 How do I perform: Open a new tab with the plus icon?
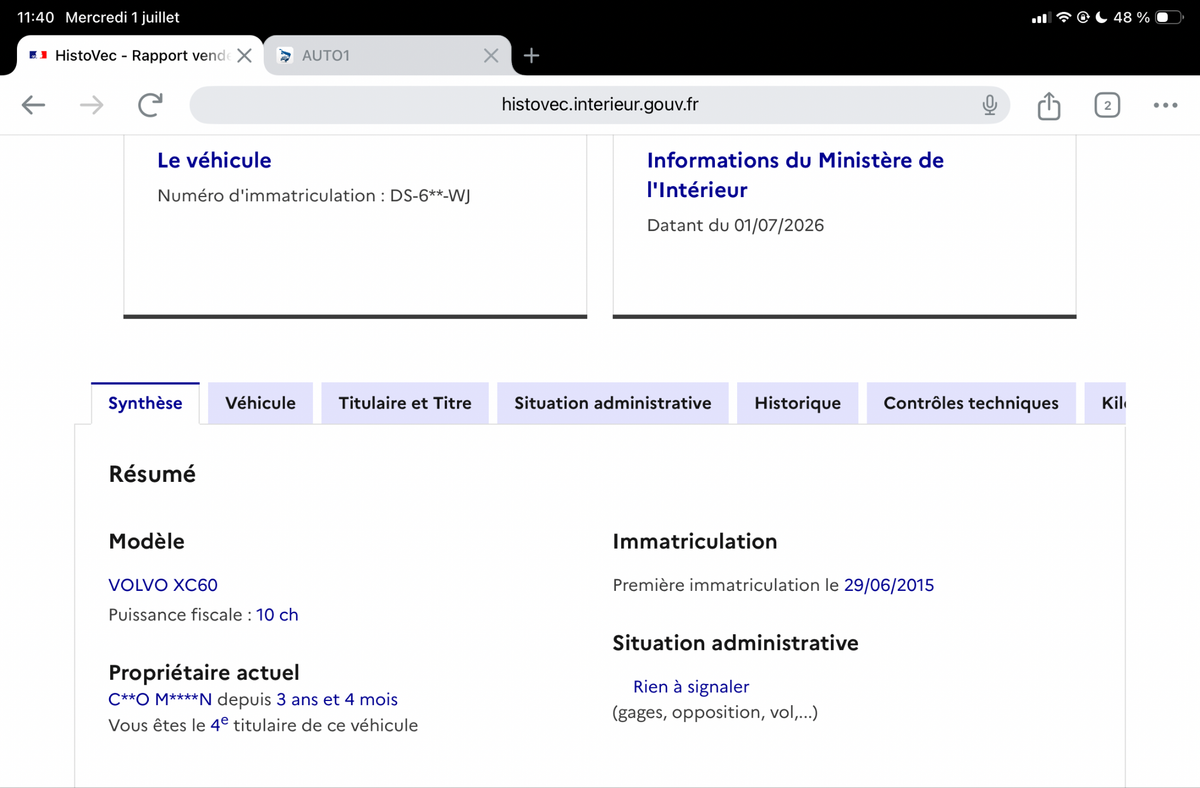coord(532,56)
